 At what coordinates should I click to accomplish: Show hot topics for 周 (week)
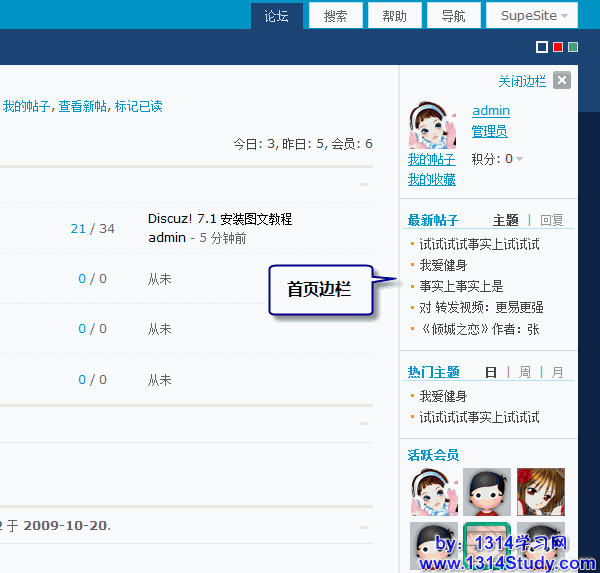point(524,372)
